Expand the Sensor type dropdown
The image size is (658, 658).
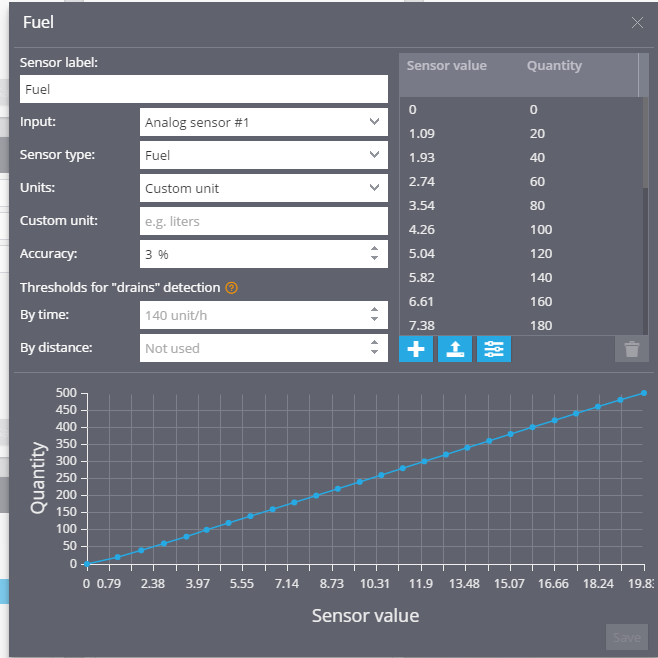(264, 155)
